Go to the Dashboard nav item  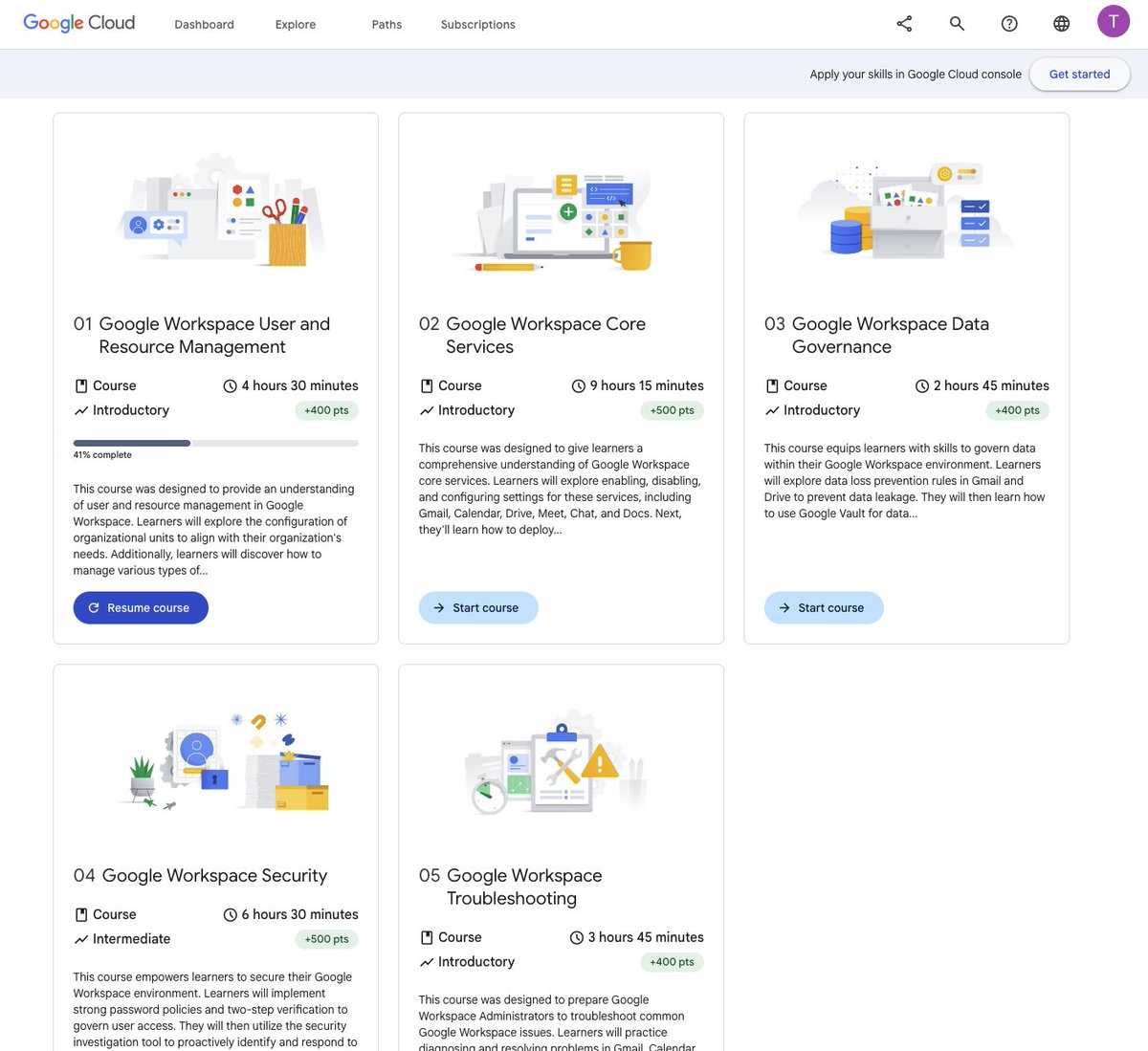coord(204,25)
